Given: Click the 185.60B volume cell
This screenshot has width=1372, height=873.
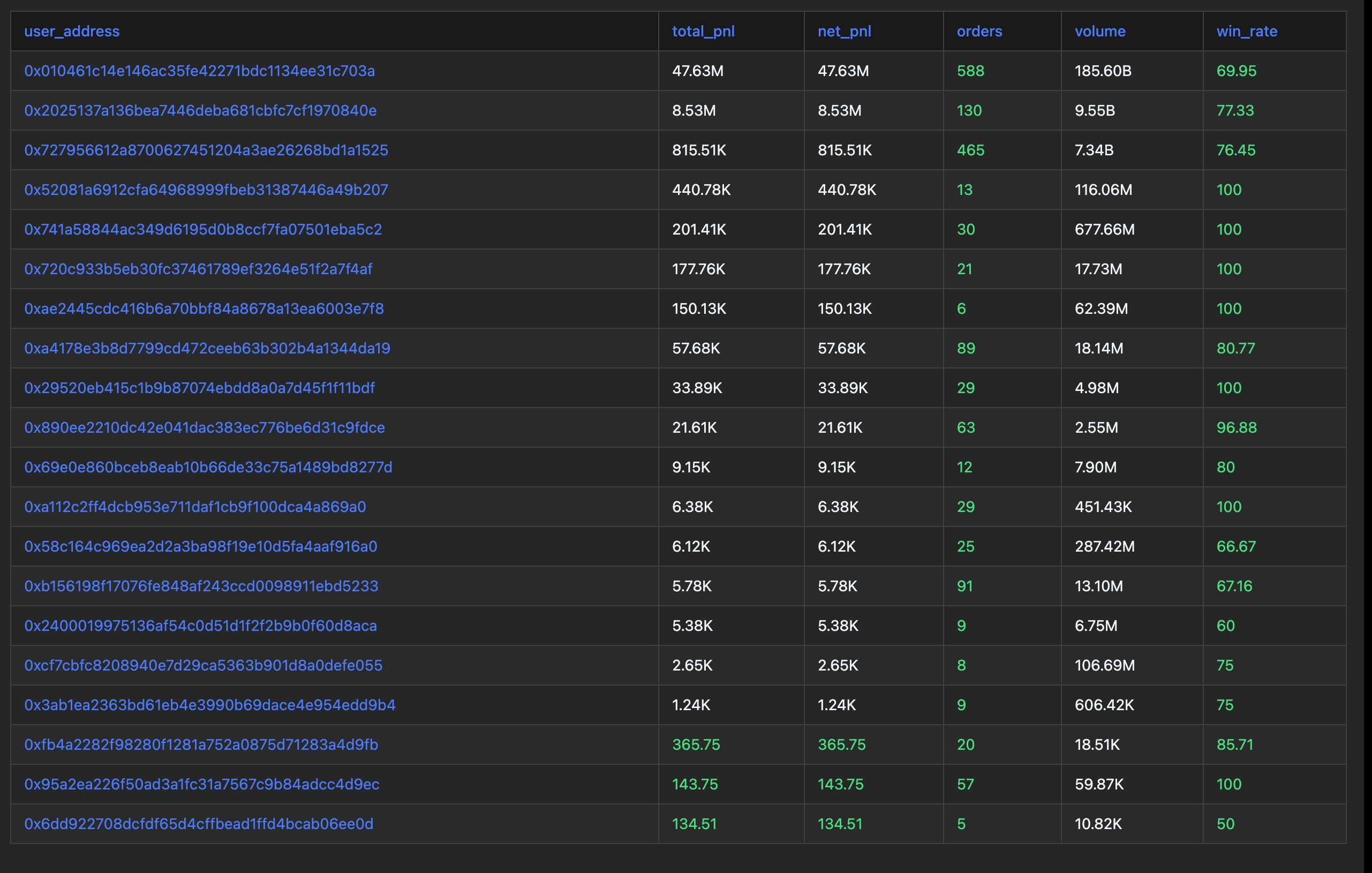Looking at the screenshot, I should pos(1103,71).
